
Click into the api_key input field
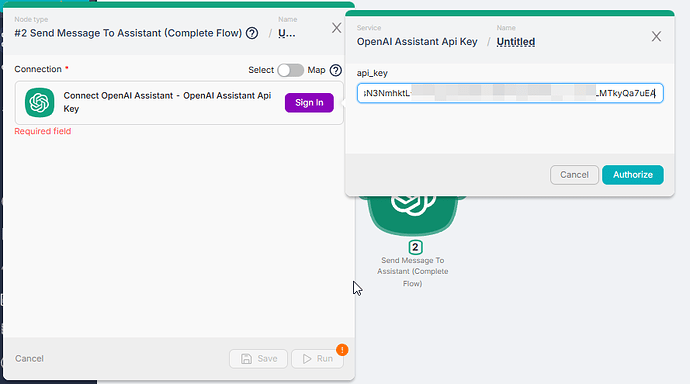coord(510,93)
